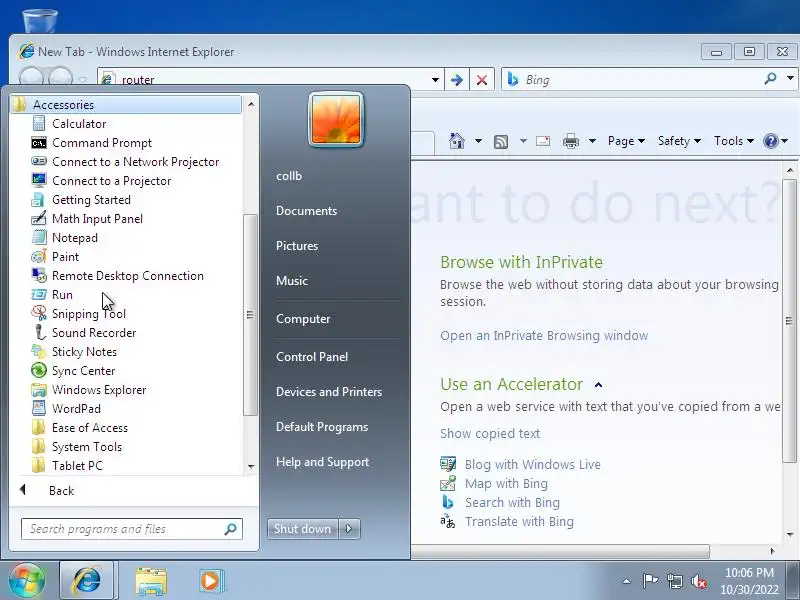
Task: Click the IE Help question icon
Action: (770, 141)
